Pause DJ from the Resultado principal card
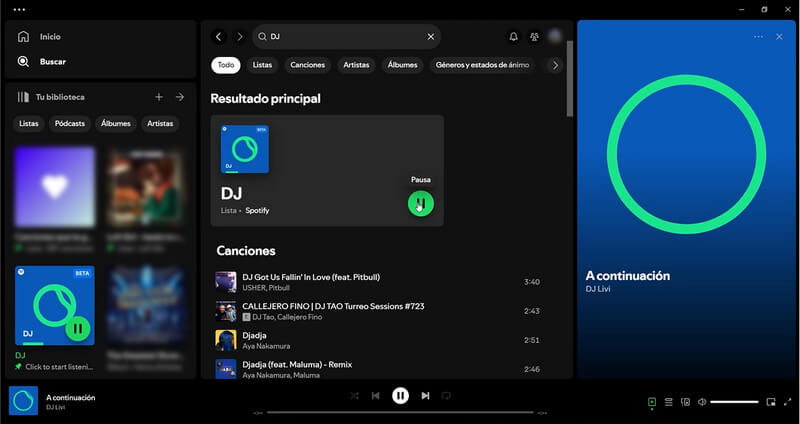This screenshot has height=424, width=800. pyautogui.click(x=421, y=204)
